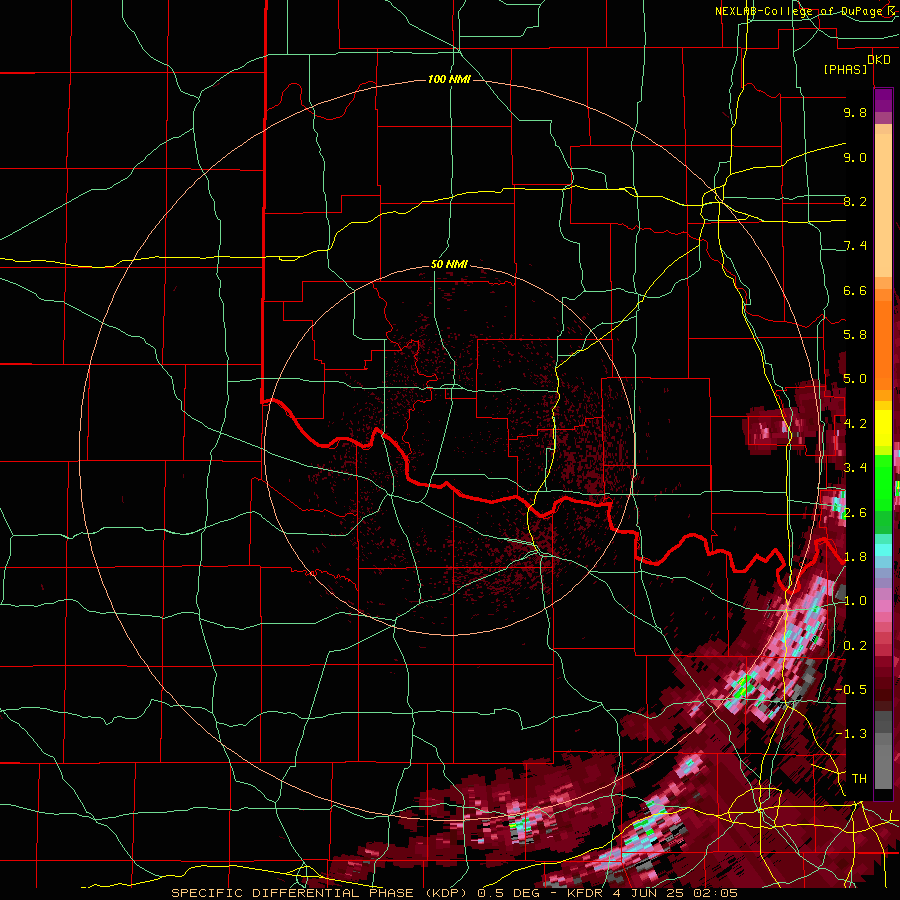Viewport: 900px width, 900px height.
Task: Click the TH threshold label on scale
Action: pyautogui.click(x=859, y=779)
